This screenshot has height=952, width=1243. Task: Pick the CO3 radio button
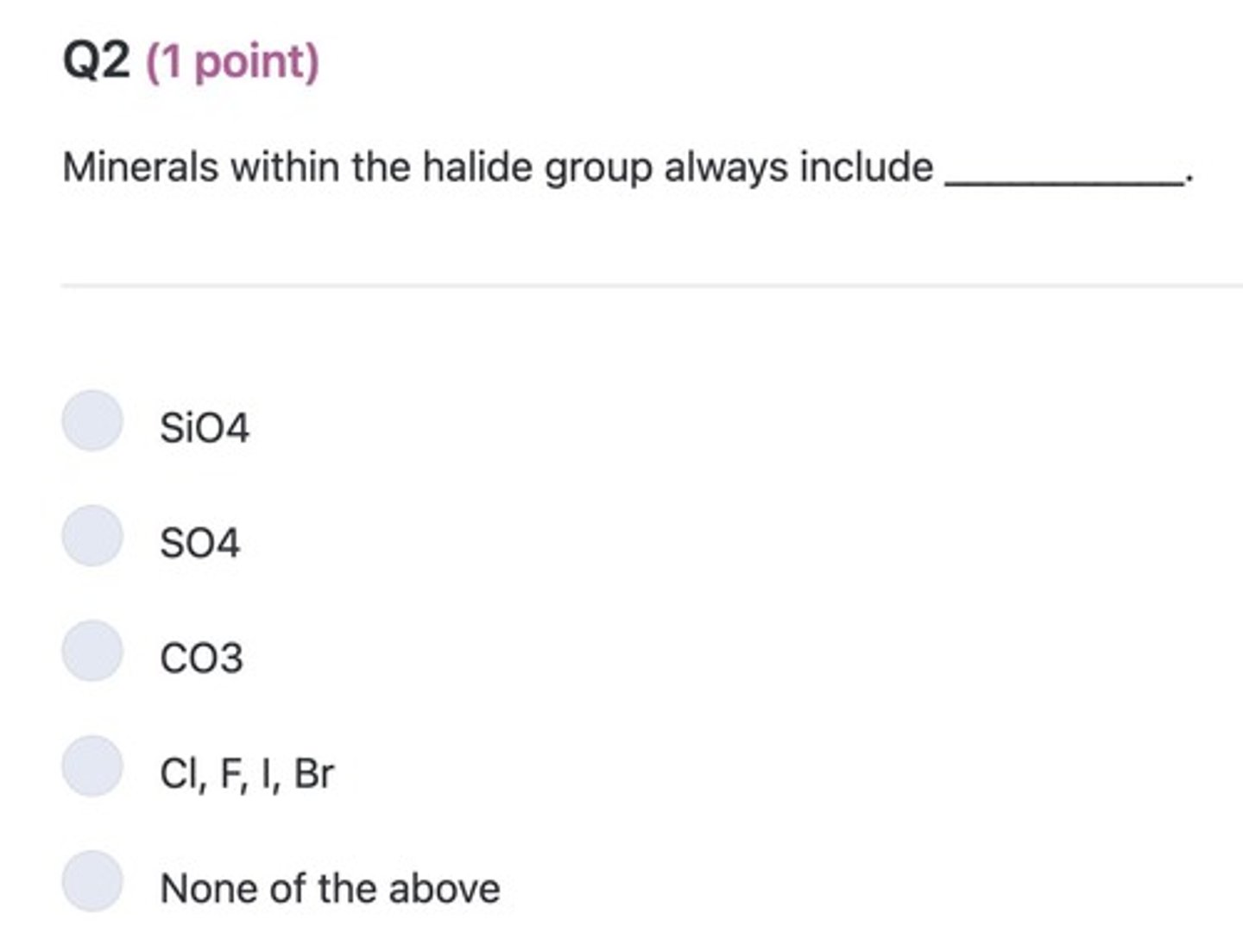(x=92, y=651)
